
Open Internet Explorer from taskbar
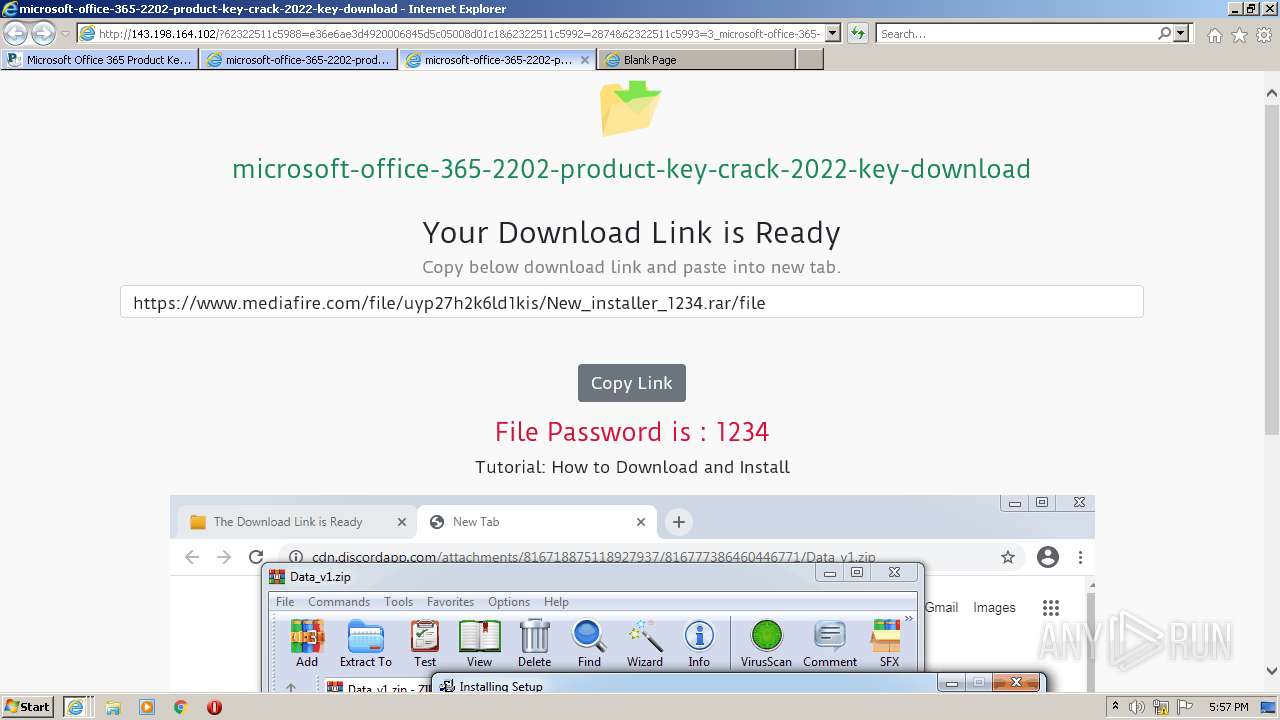tap(75, 707)
